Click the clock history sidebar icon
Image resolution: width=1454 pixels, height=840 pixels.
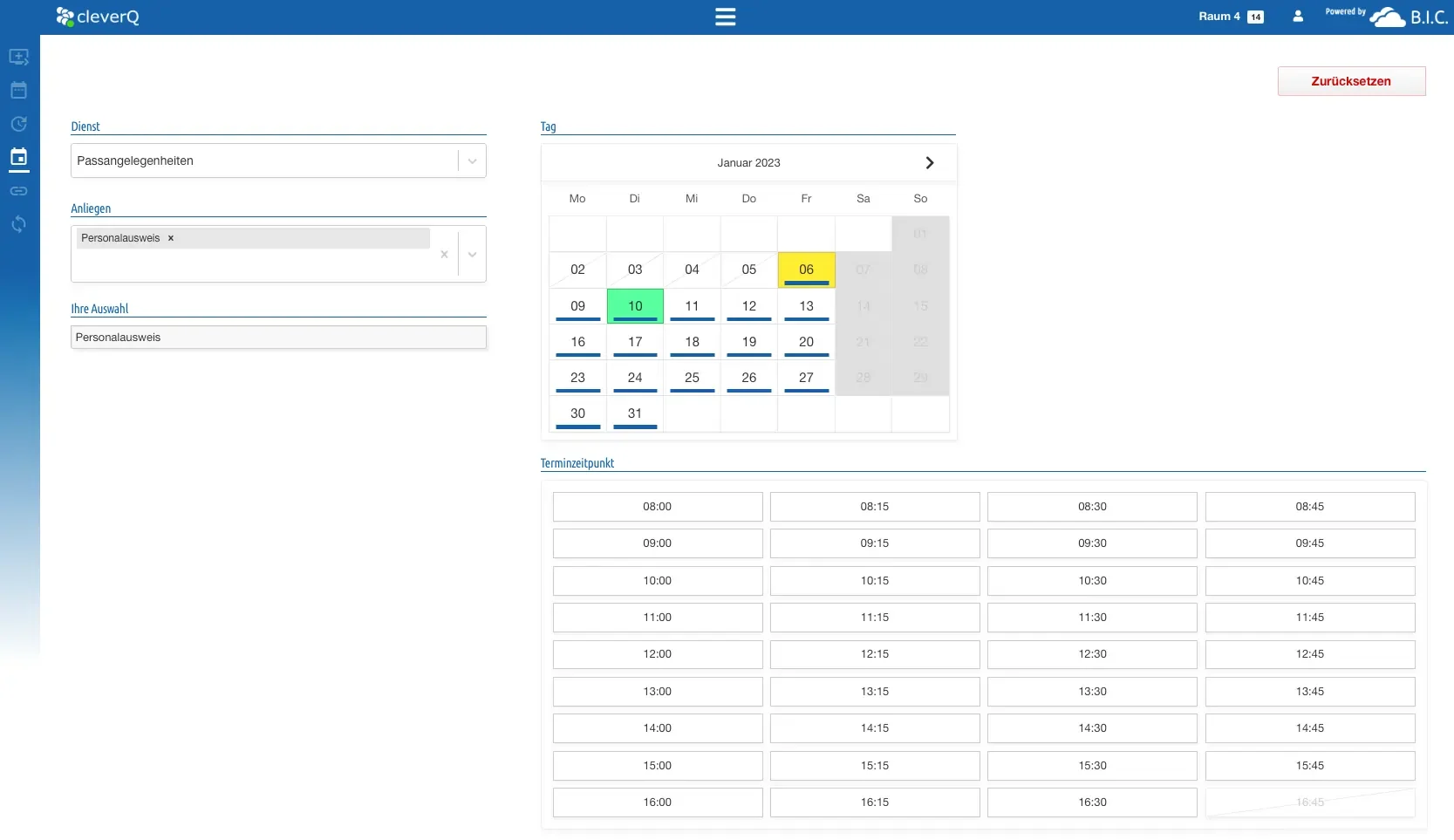[x=18, y=124]
